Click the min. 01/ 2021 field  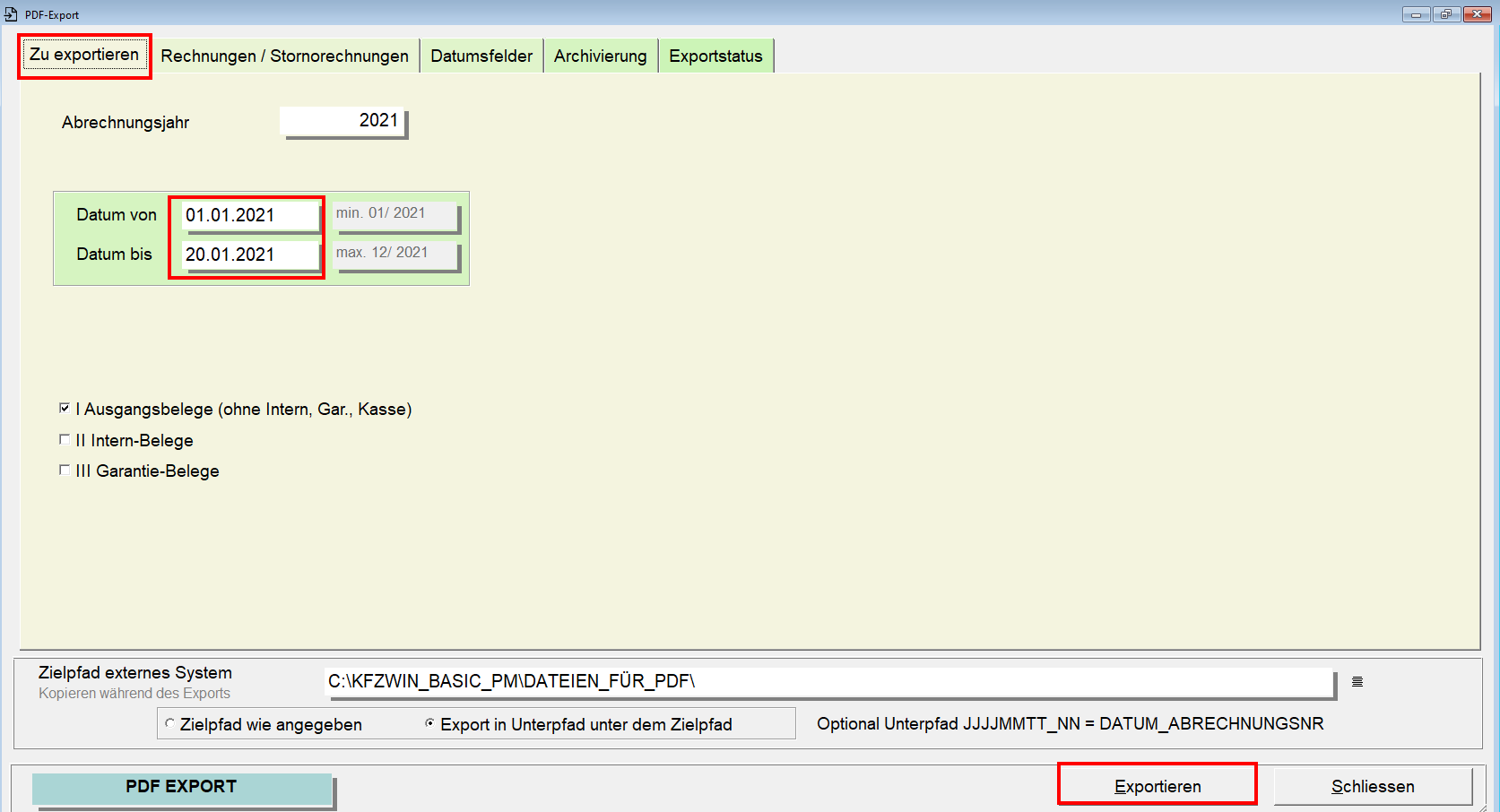click(x=395, y=215)
